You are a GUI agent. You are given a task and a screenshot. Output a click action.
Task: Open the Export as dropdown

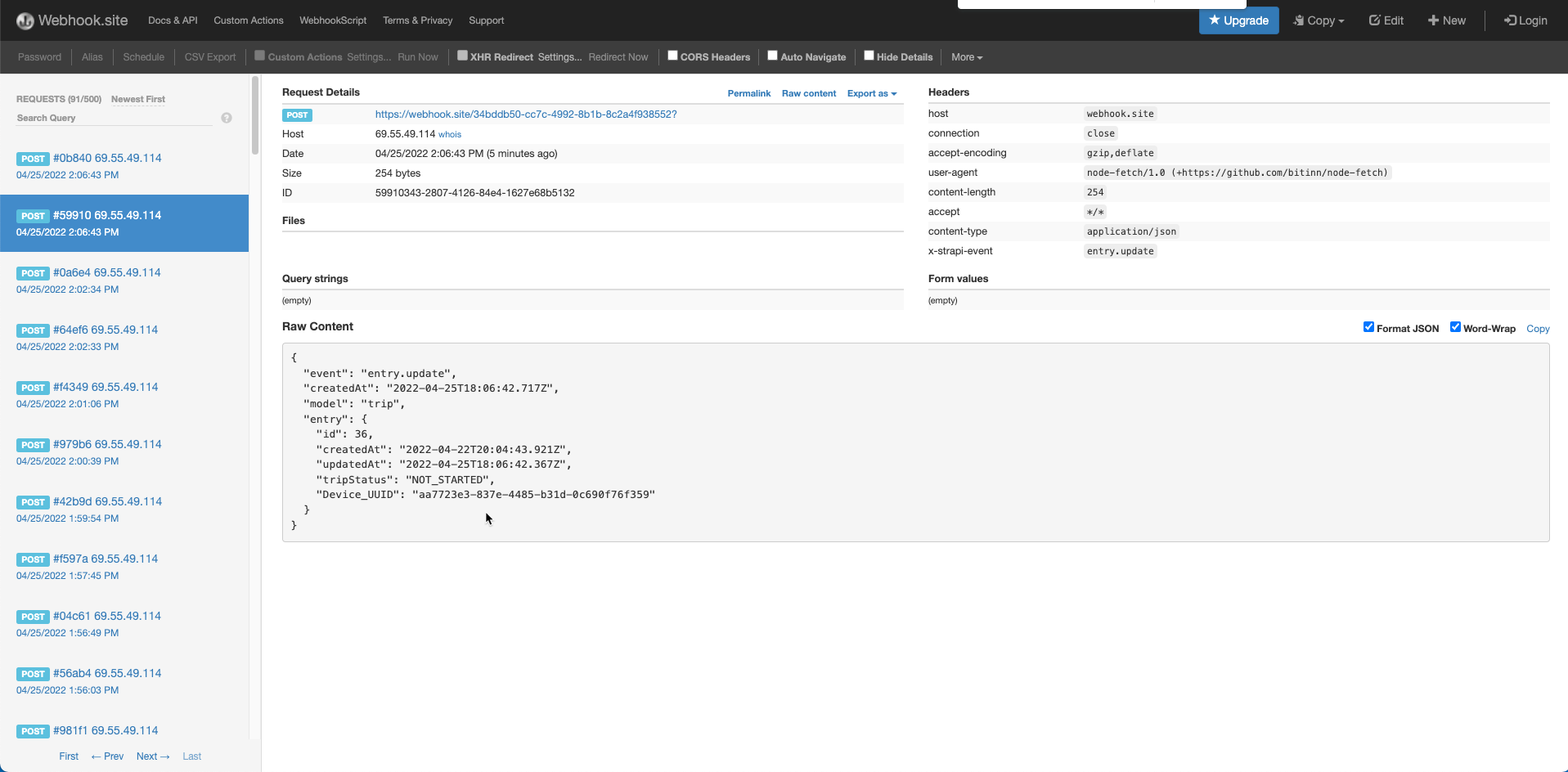tap(871, 93)
